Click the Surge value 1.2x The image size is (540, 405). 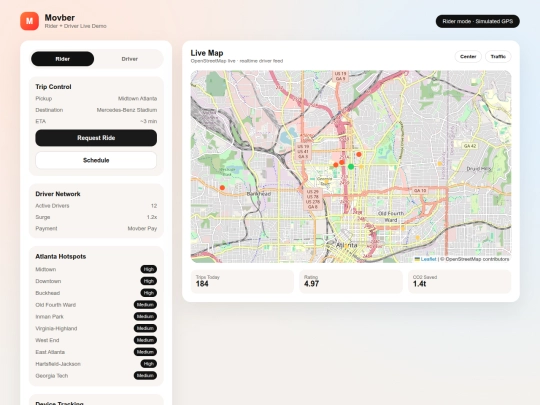[x=152, y=217]
